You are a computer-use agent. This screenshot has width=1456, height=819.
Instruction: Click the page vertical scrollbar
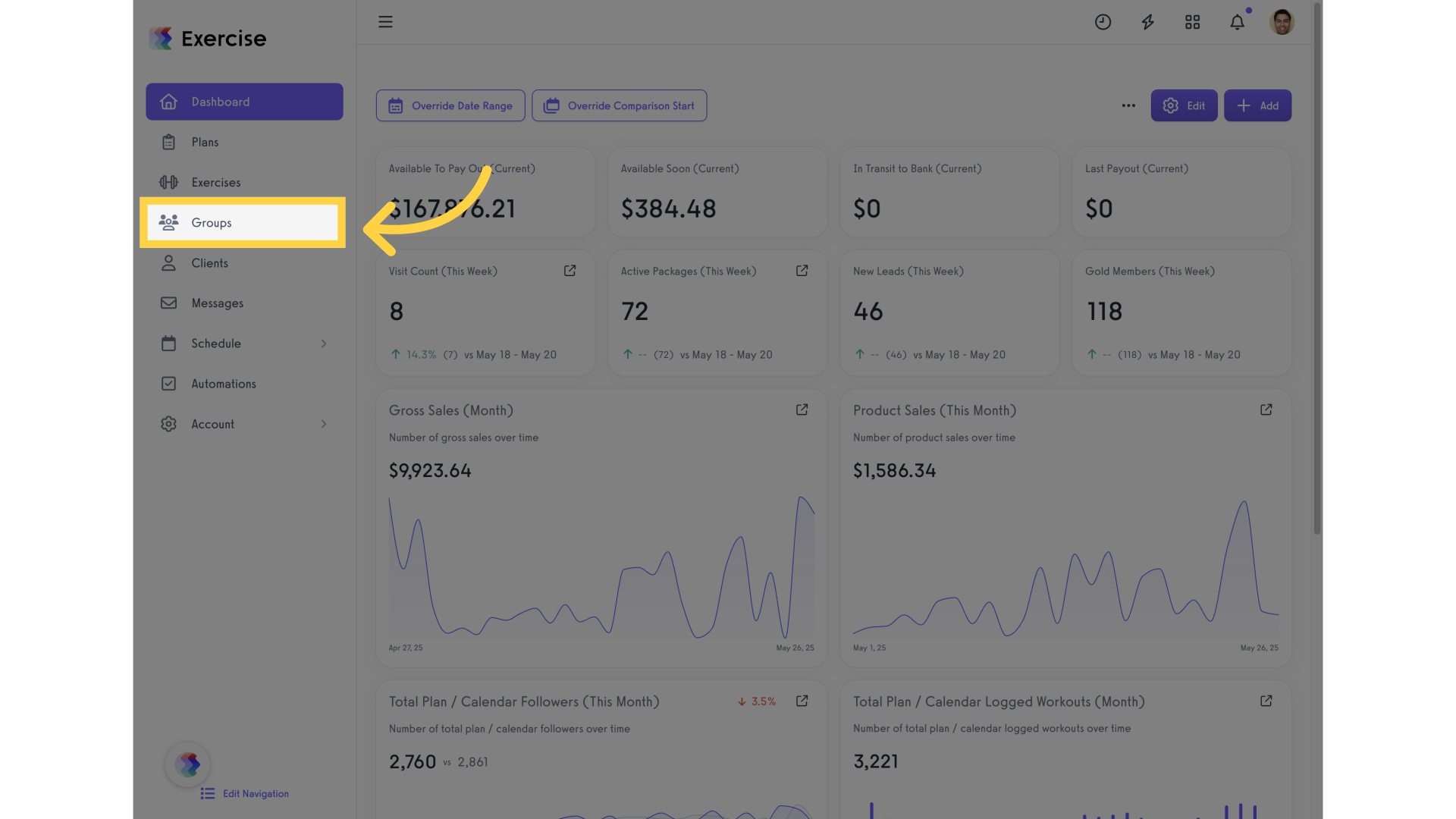[x=1317, y=267]
